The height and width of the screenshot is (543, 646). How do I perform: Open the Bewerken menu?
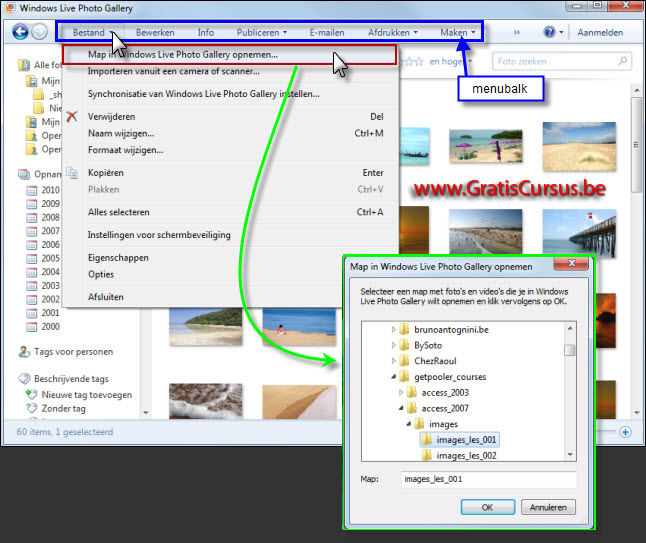coord(155,32)
